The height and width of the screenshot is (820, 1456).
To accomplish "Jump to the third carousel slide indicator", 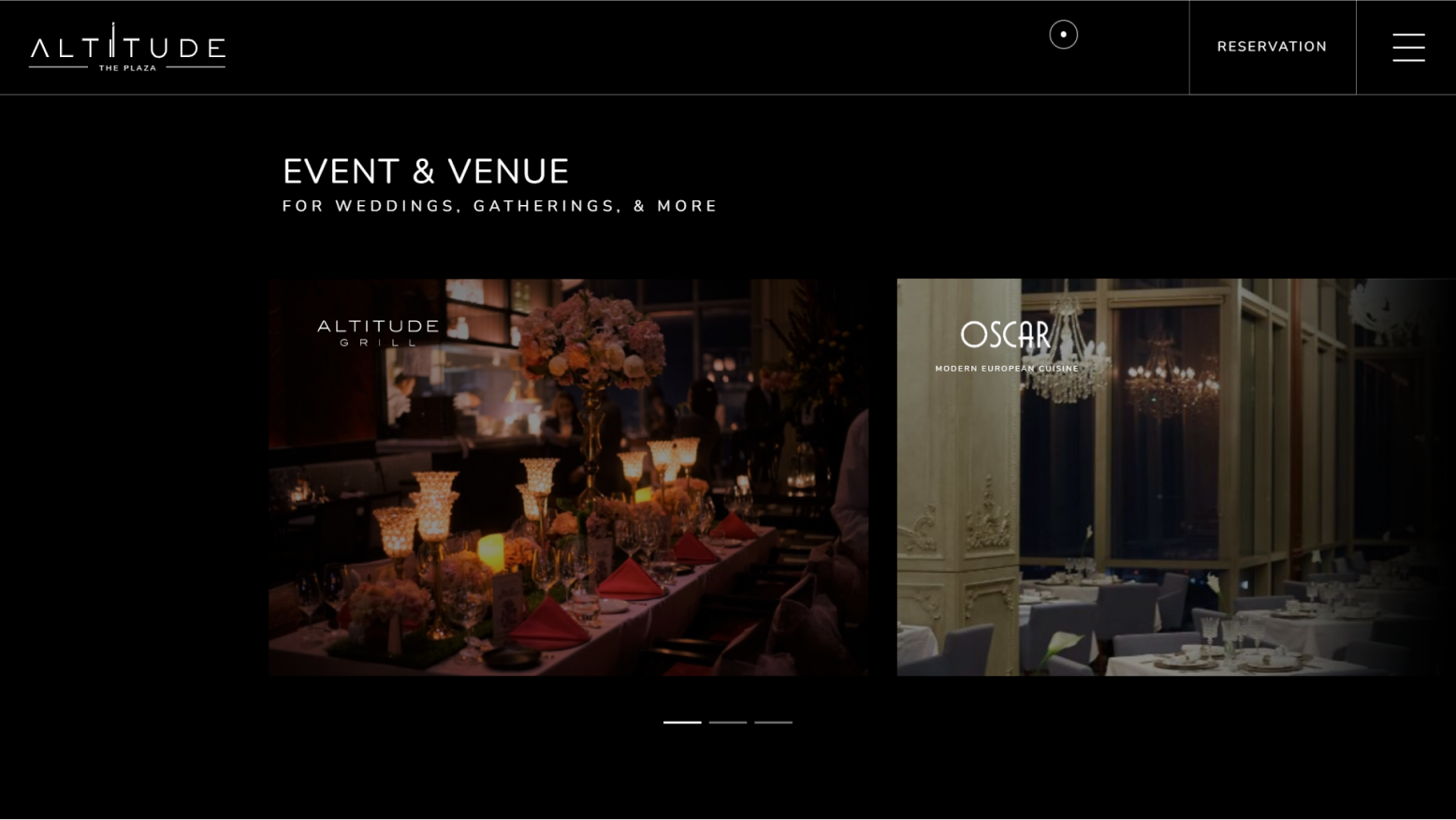I will (x=774, y=722).
